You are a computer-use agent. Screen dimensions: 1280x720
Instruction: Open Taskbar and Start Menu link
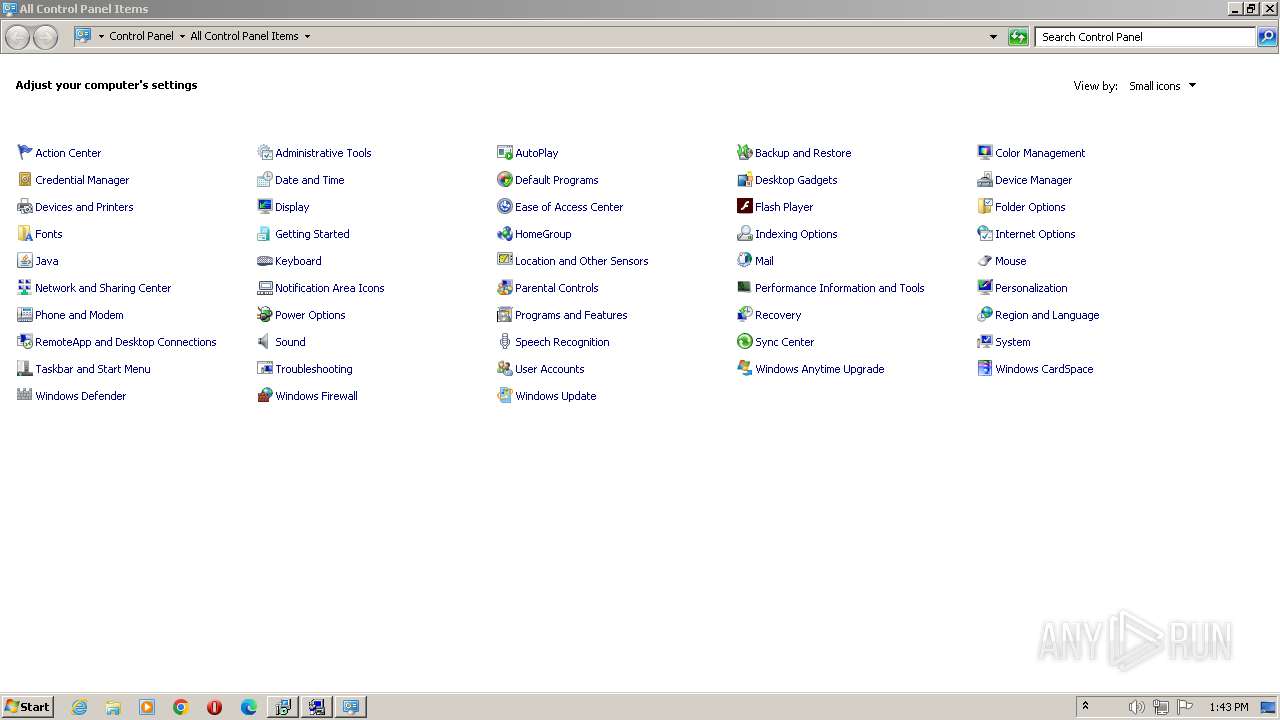click(93, 369)
